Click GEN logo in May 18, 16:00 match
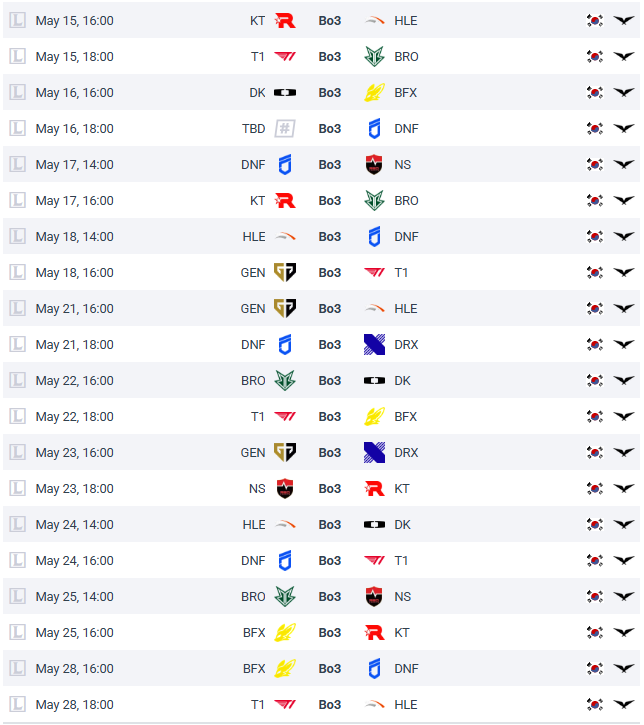 click(x=285, y=273)
